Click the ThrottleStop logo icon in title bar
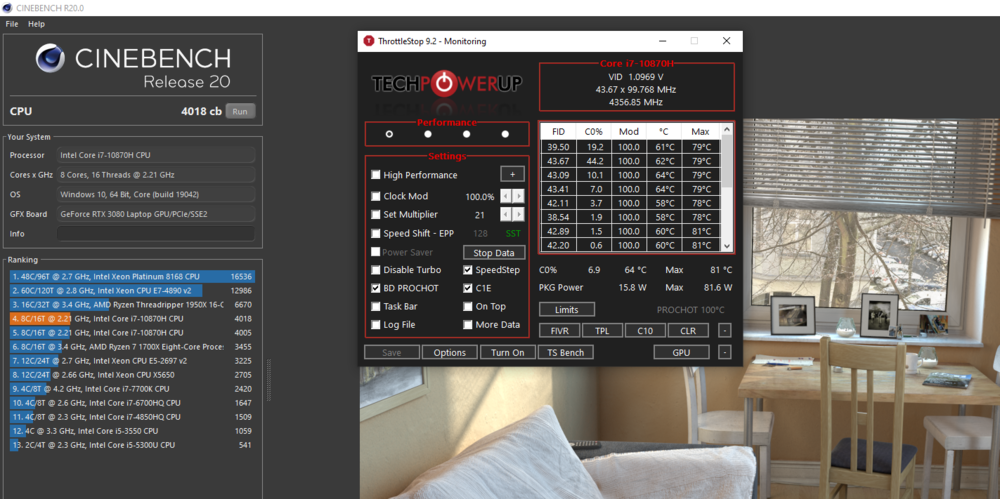The image size is (1000, 499). 369,41
